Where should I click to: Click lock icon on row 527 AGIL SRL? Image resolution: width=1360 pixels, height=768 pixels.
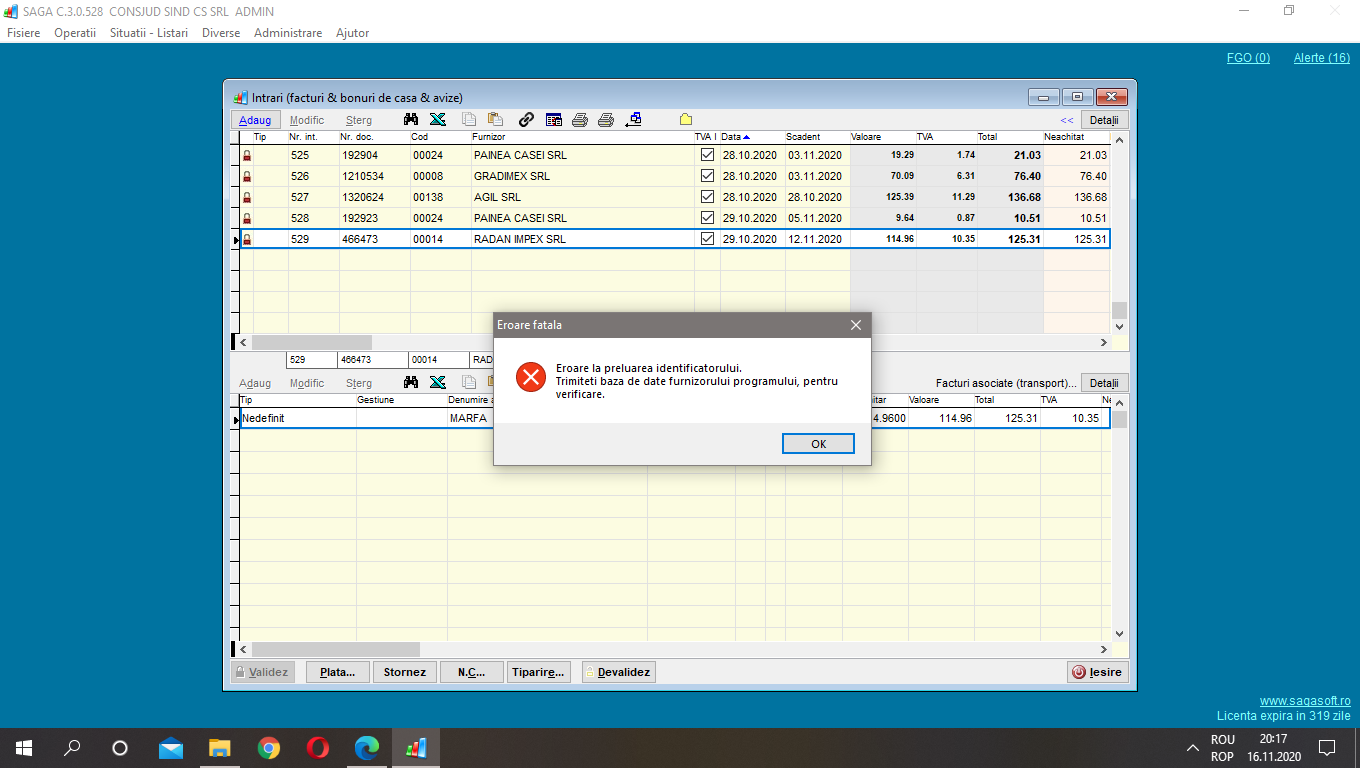247,198
